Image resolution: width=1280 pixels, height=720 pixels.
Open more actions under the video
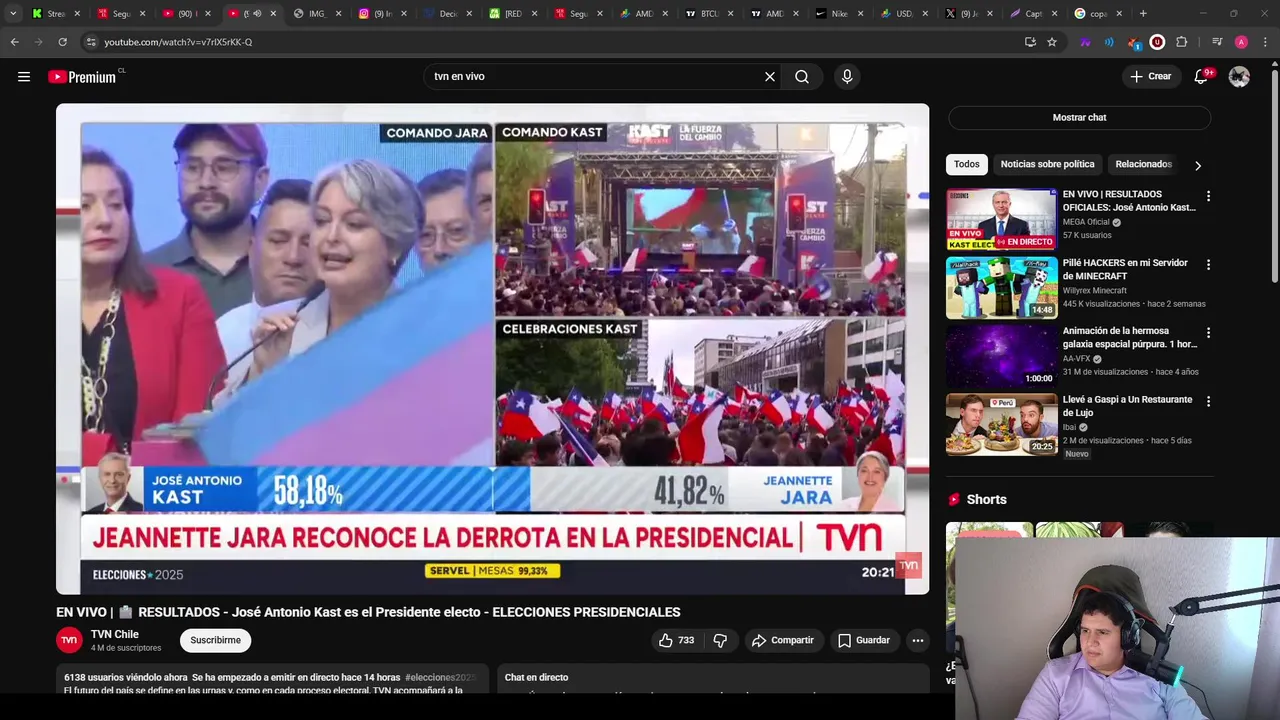[918, 640]
